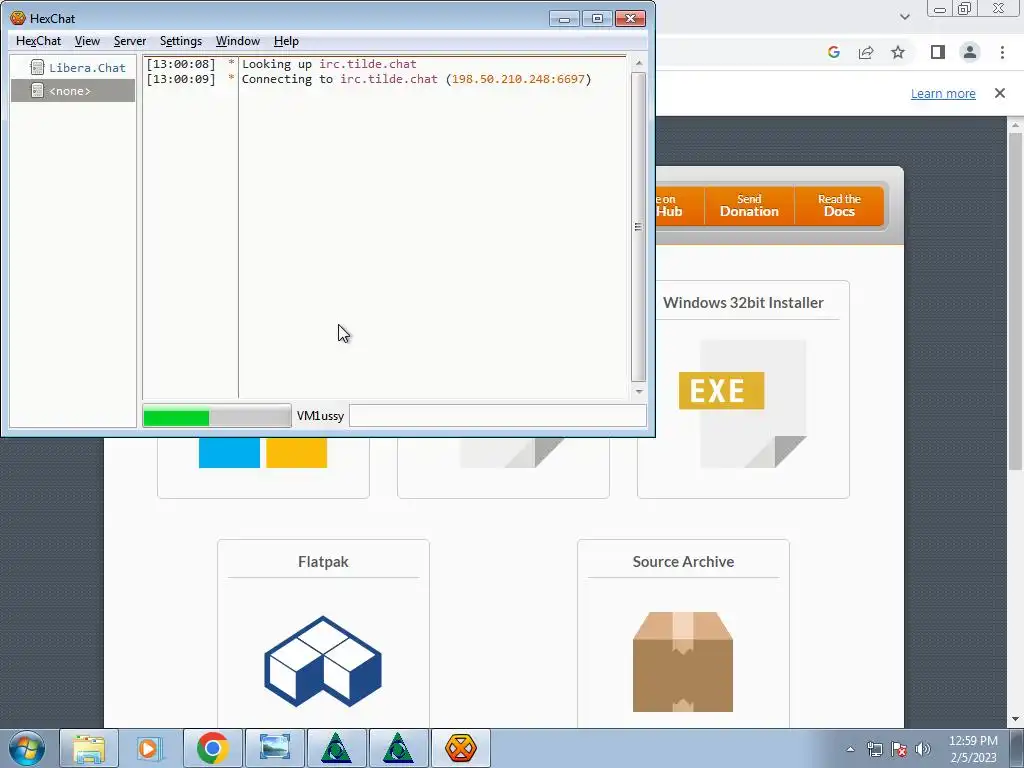The width and height of the screenshot is (1024, 768).
Task: Click the Chrome page scrollbar thumb
Action: (x=1015, y=300)
